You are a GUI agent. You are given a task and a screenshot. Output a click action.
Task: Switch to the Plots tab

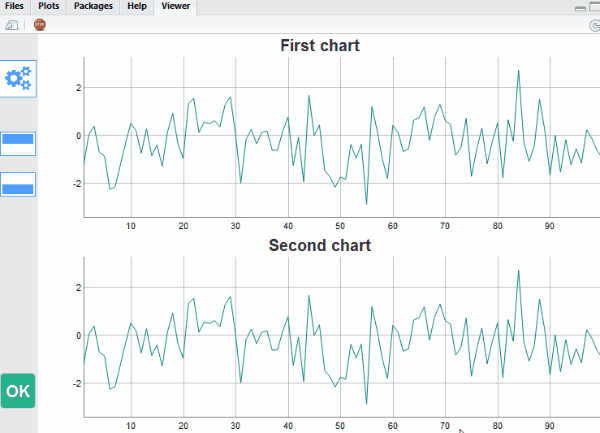coord(49,6)
